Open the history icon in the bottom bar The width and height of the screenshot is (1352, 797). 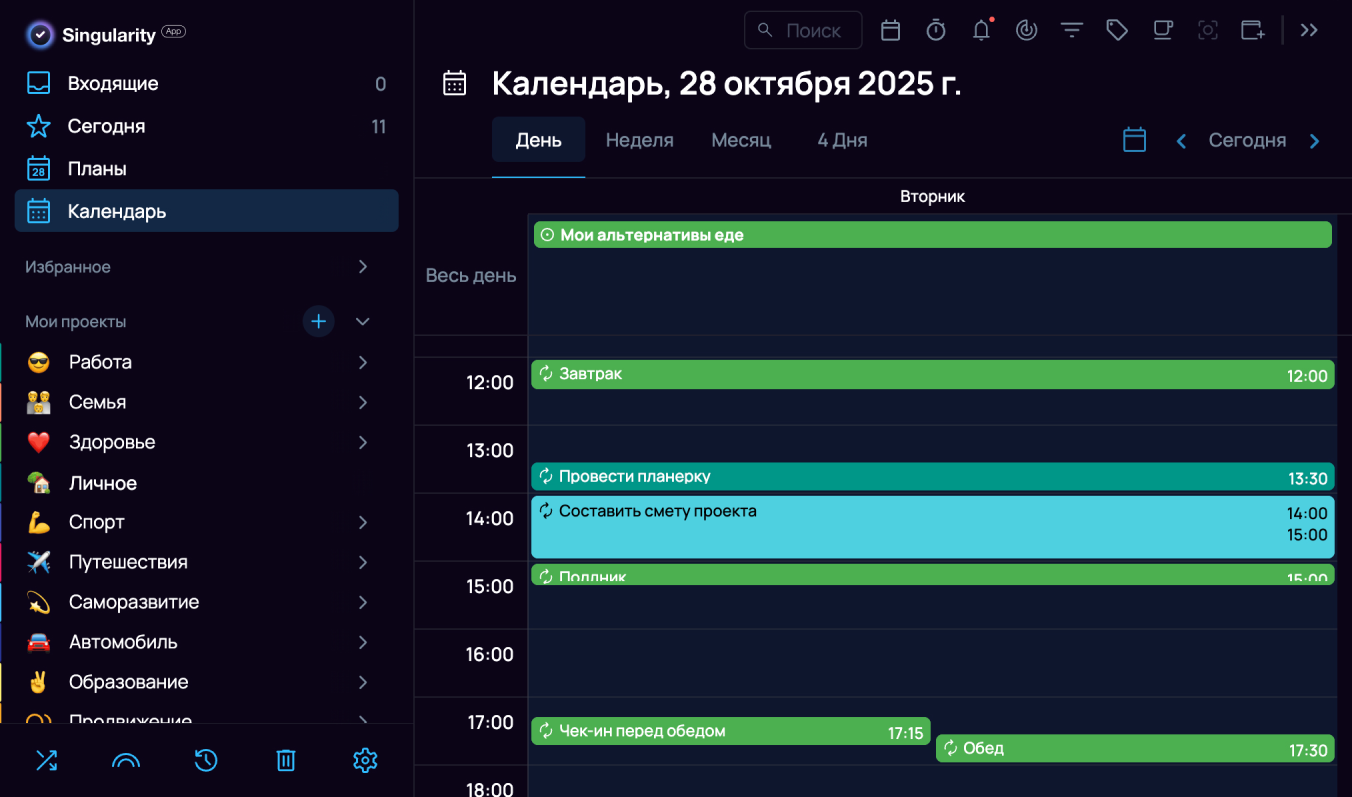tap(205, 760)
